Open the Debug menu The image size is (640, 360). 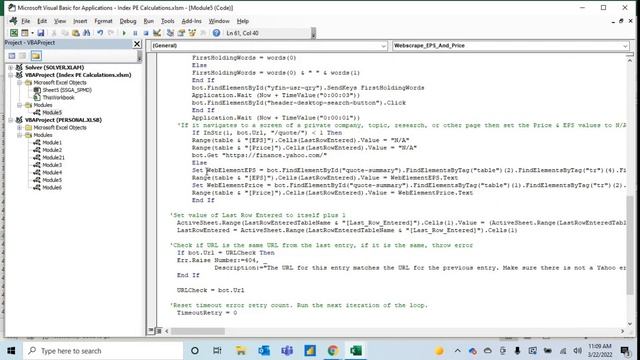(128, 21)
